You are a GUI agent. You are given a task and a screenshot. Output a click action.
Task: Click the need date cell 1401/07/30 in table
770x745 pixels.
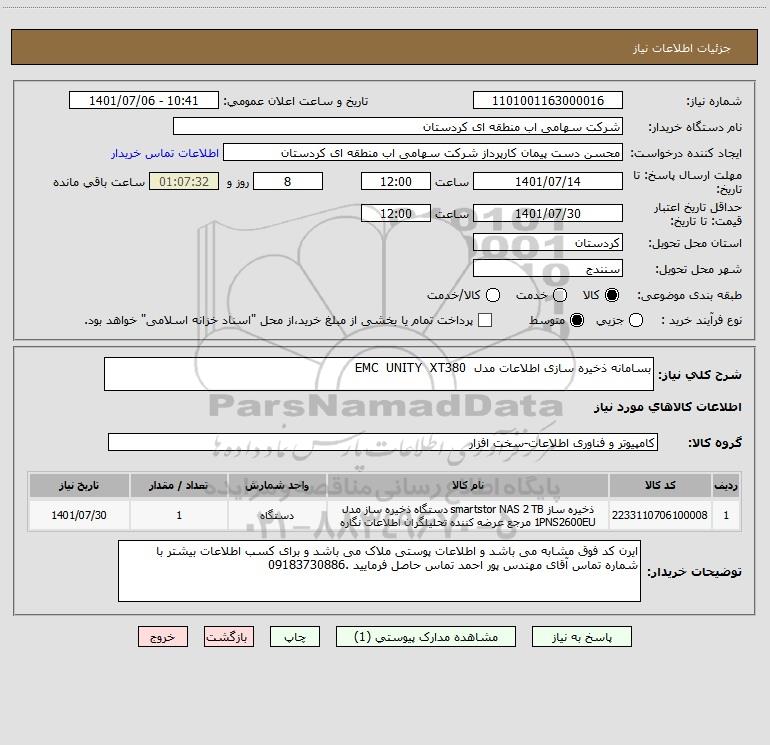[79, 515]
